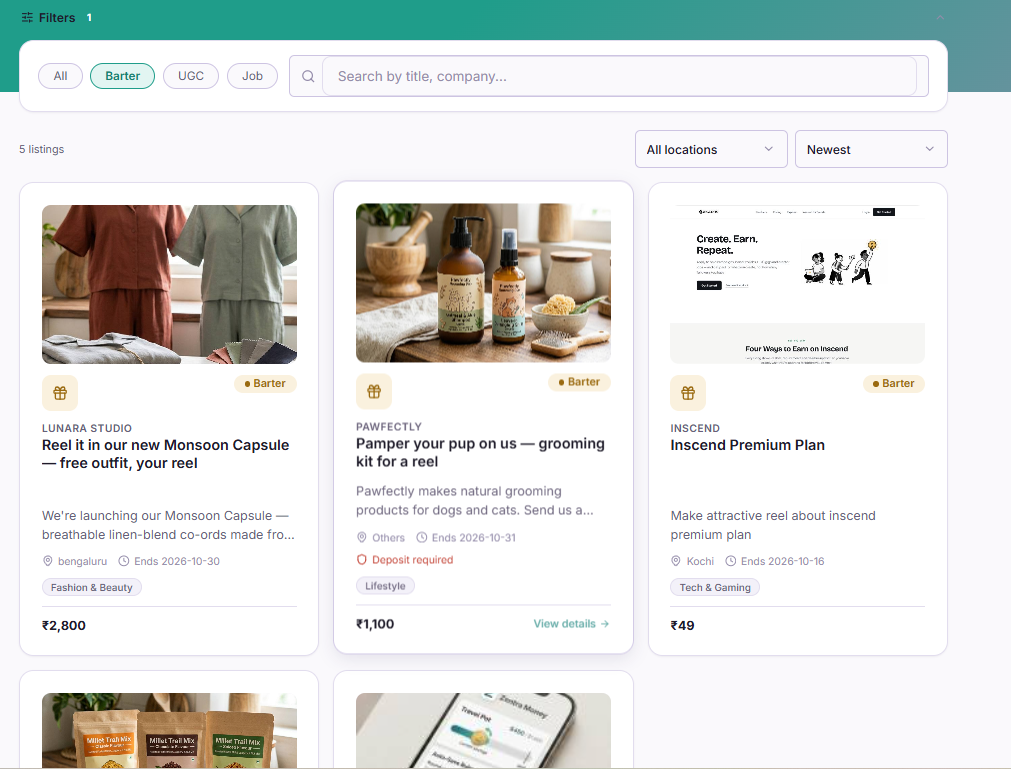Click the Filters sliders icon
Image resolution: width=1011 pixels, height=769 pixels.
(27, 17)
